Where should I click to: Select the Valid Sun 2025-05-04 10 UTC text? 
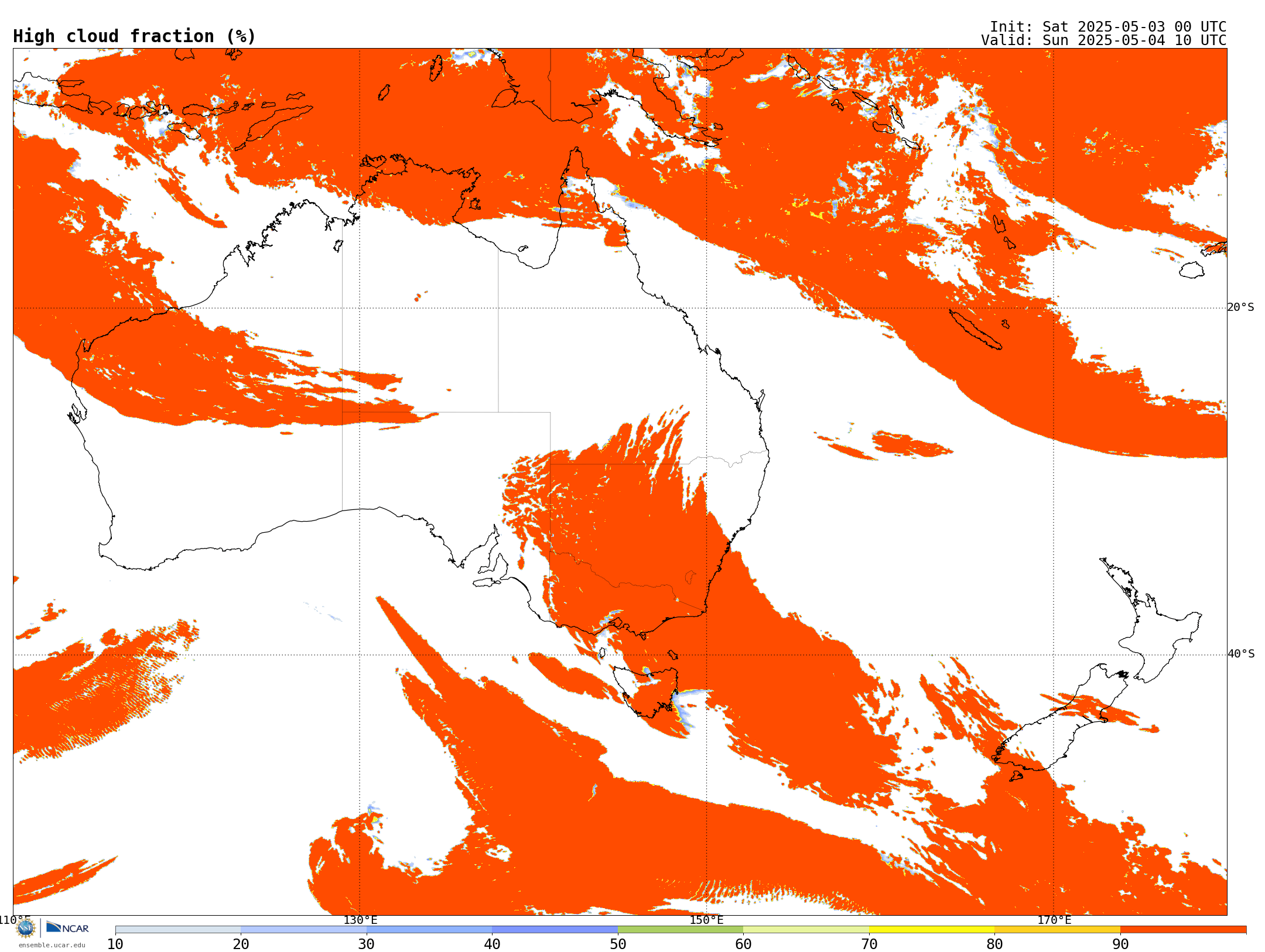(1104, 40)
